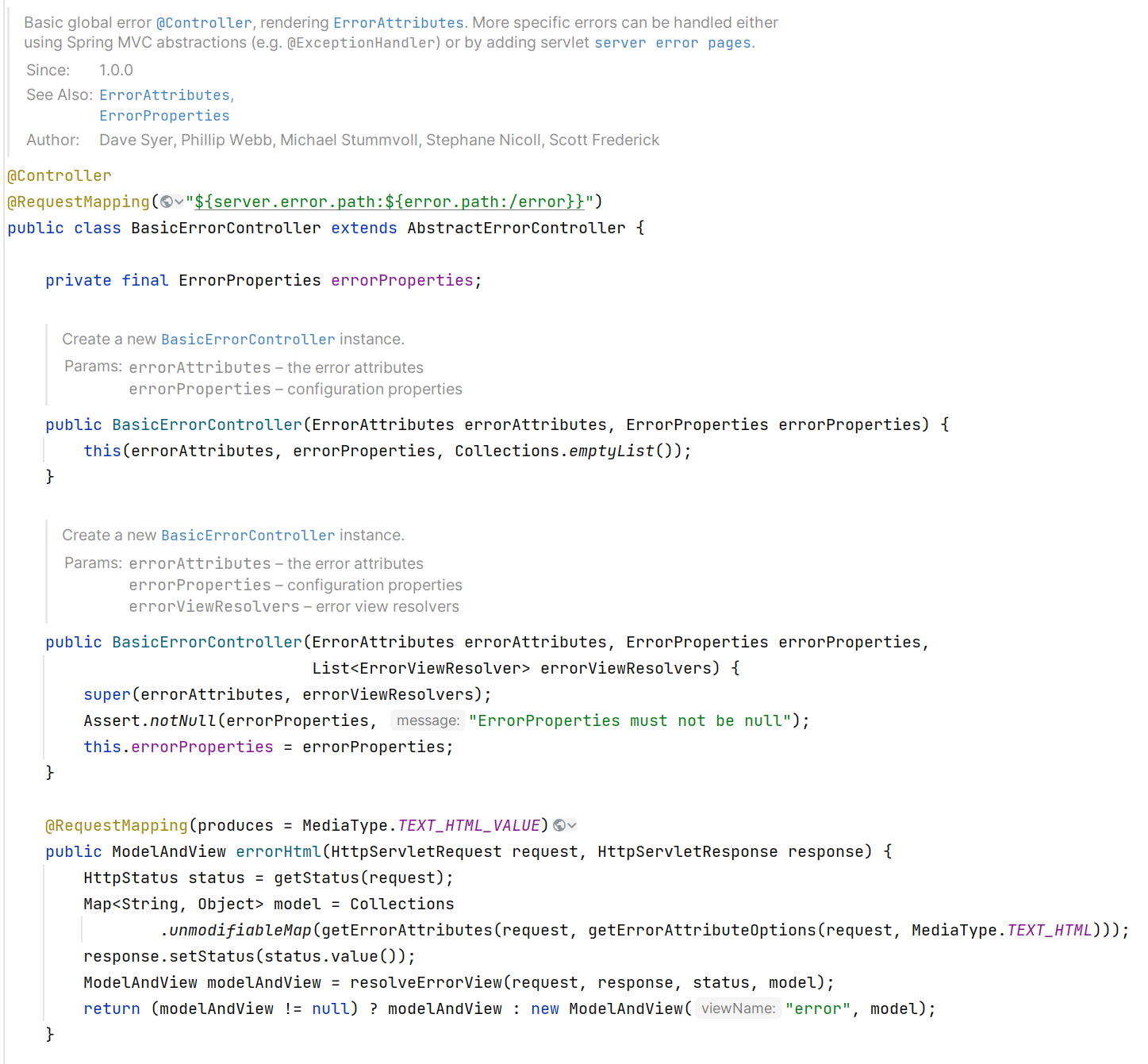Click List<ErrorViewResolver> parameter type
1148x1064 pixels.
[x=421, y=668]
